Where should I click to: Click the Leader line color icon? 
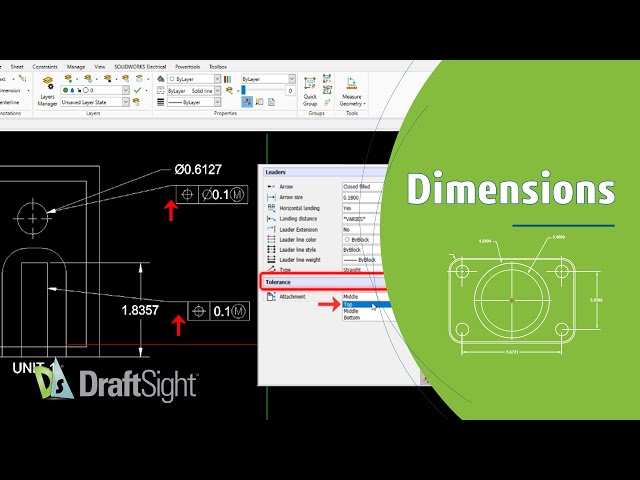[271, 240]
